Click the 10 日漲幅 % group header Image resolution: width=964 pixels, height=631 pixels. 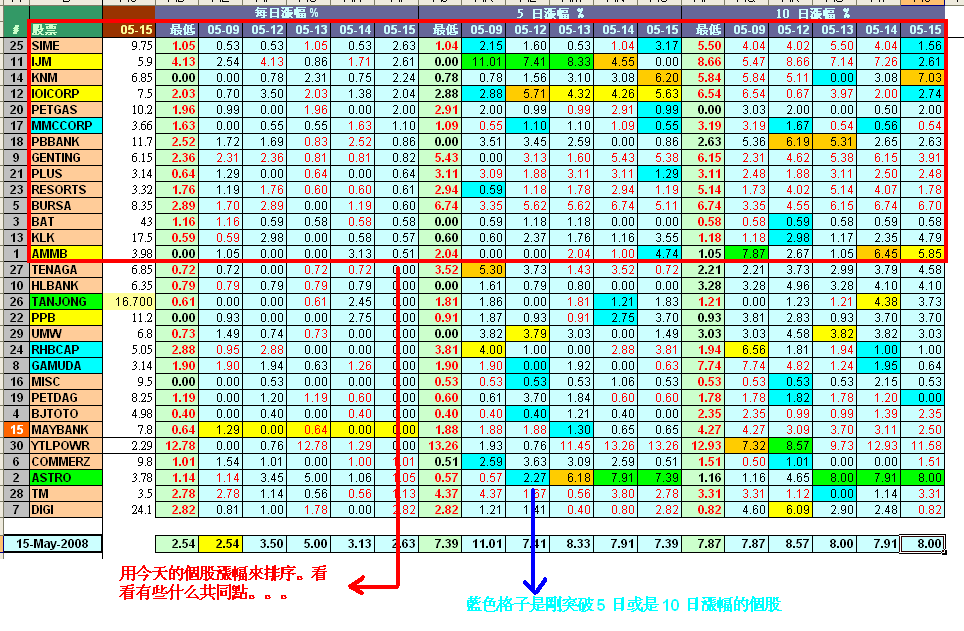click(x=815, y=14)
